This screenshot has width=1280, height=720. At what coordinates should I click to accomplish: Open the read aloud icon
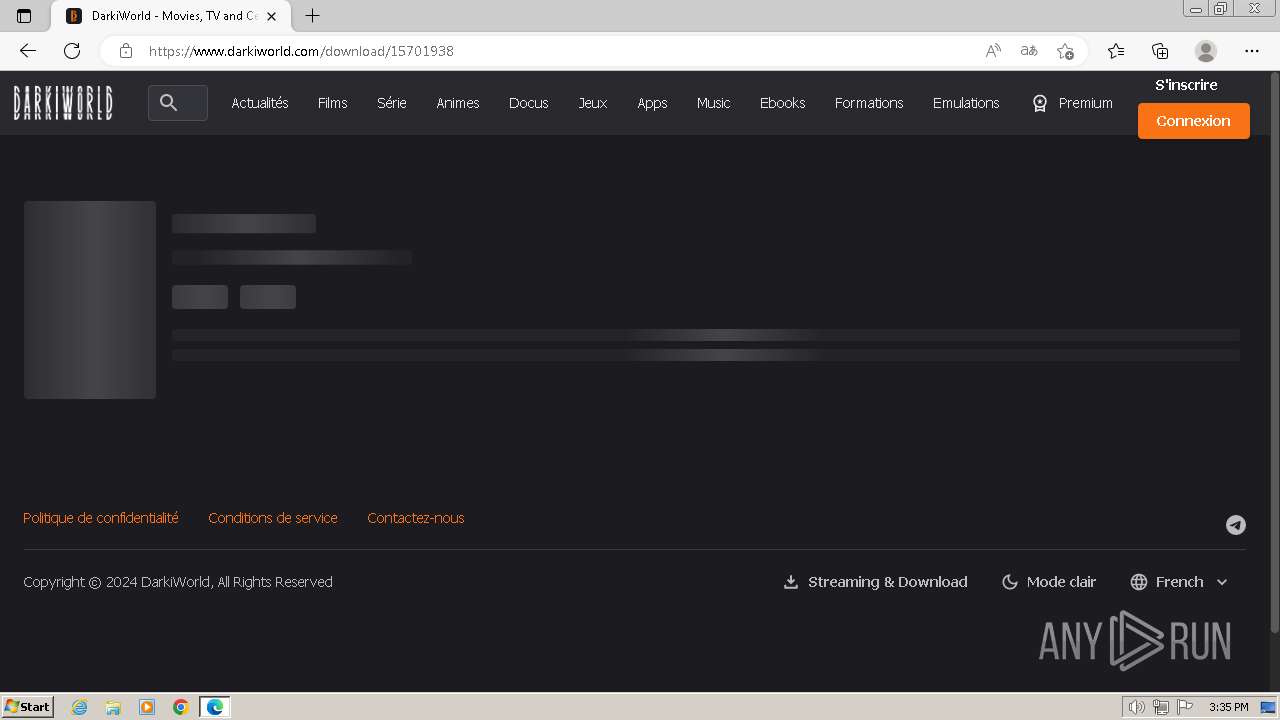[x=993, y=51]
